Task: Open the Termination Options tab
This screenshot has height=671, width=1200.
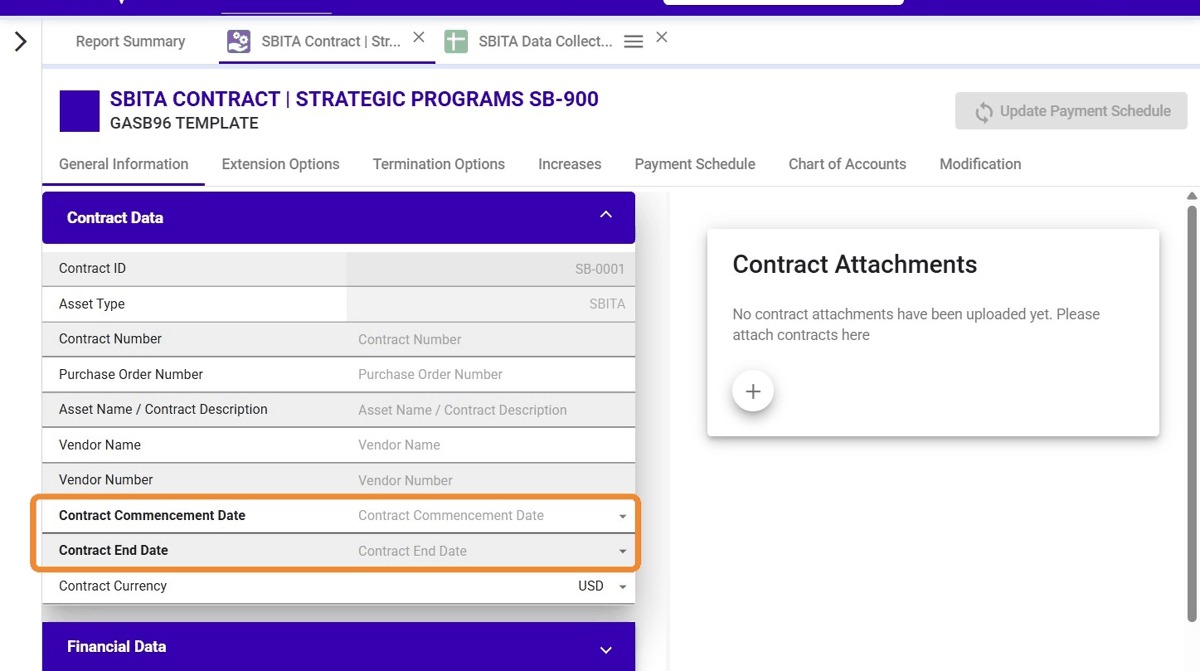Action: point(439,164)
